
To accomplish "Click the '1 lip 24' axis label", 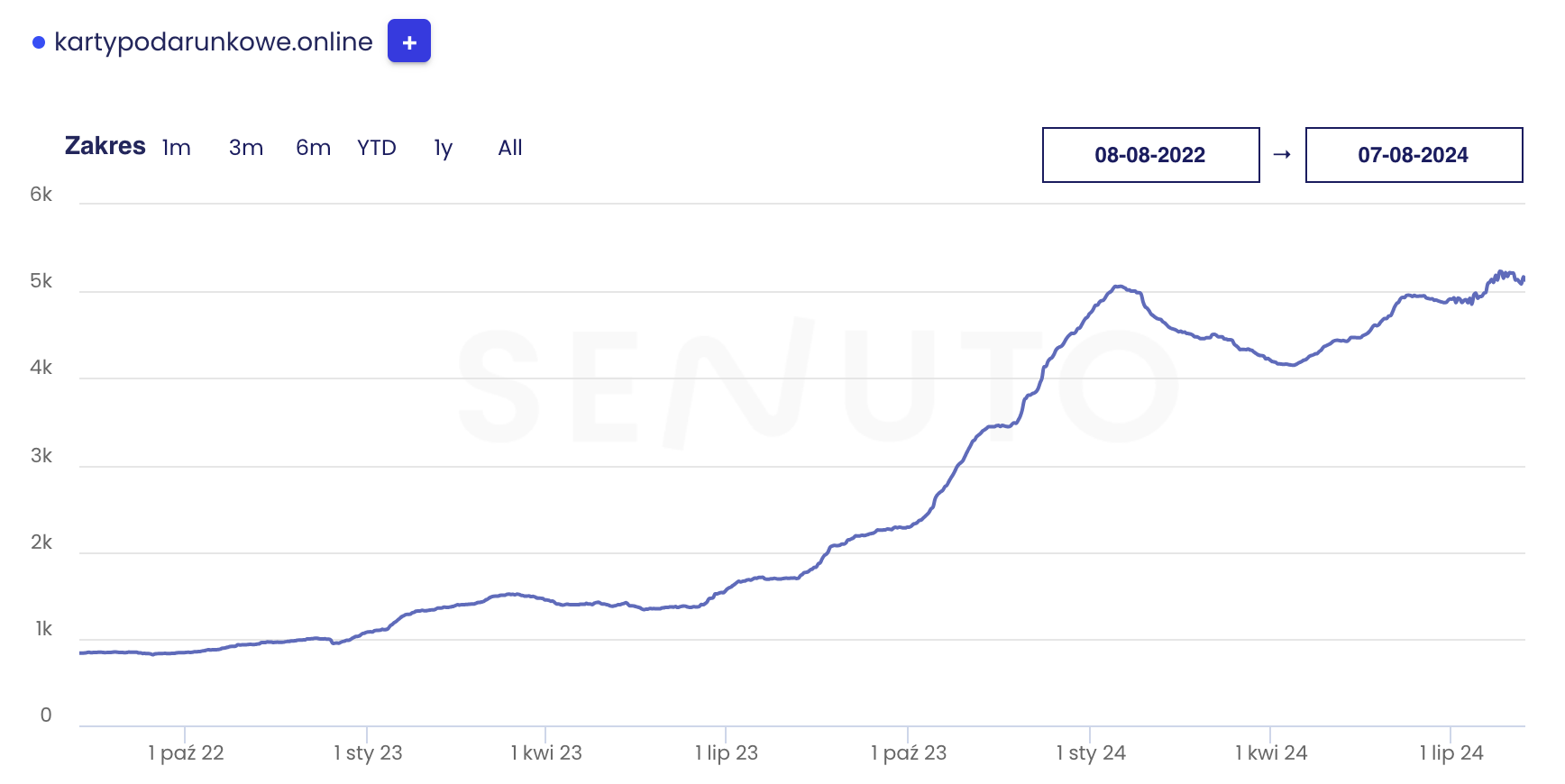I will point(1451,753).
